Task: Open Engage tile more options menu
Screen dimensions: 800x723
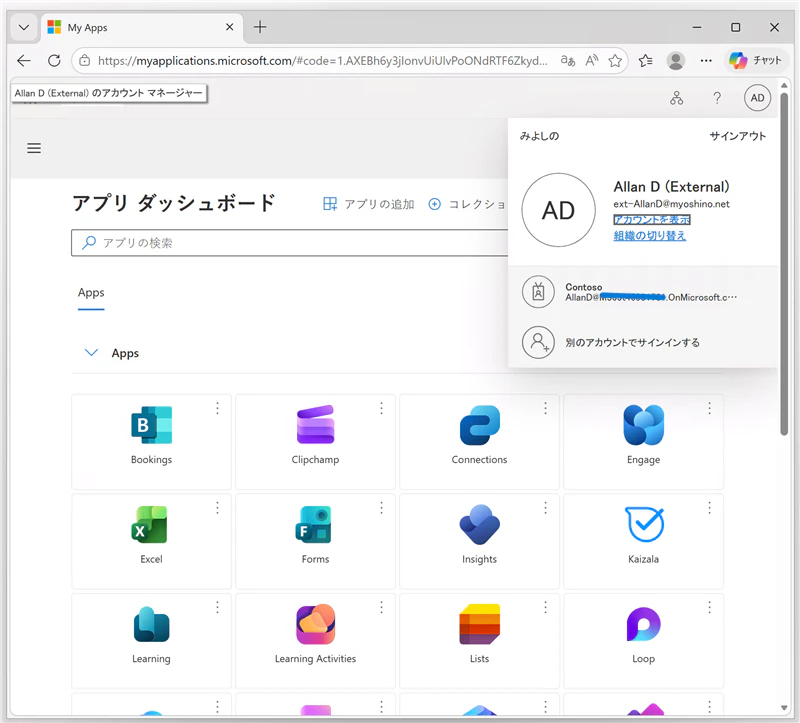Action: click(709, 408)
